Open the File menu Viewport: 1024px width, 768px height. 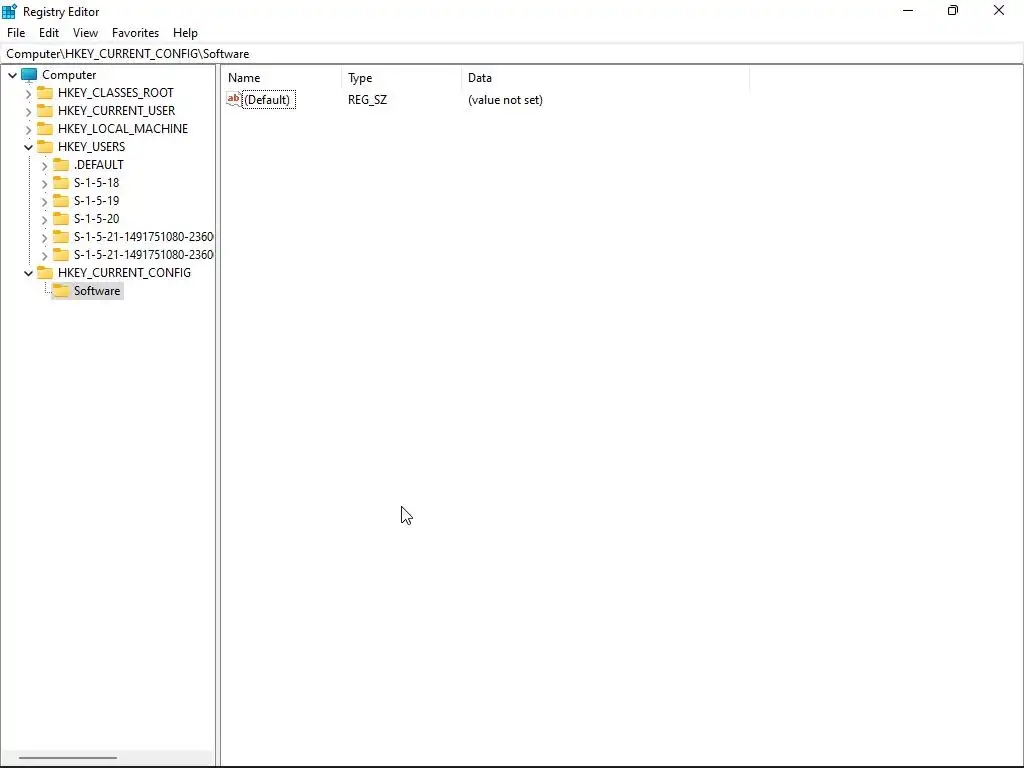16,33
